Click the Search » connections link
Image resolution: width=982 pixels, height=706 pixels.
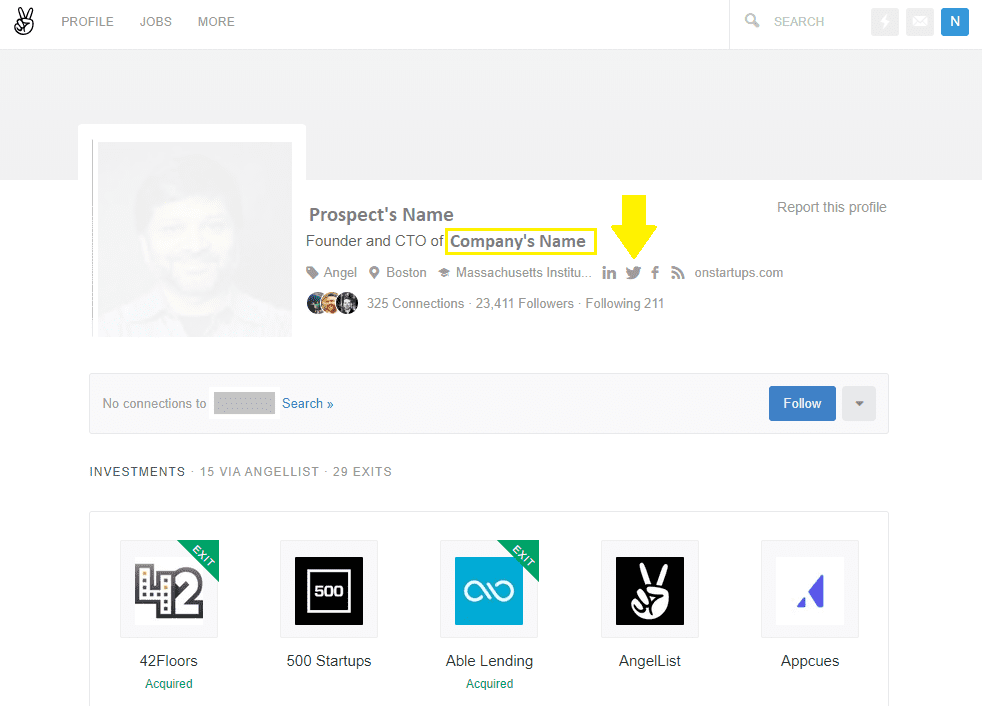[307, 404]
